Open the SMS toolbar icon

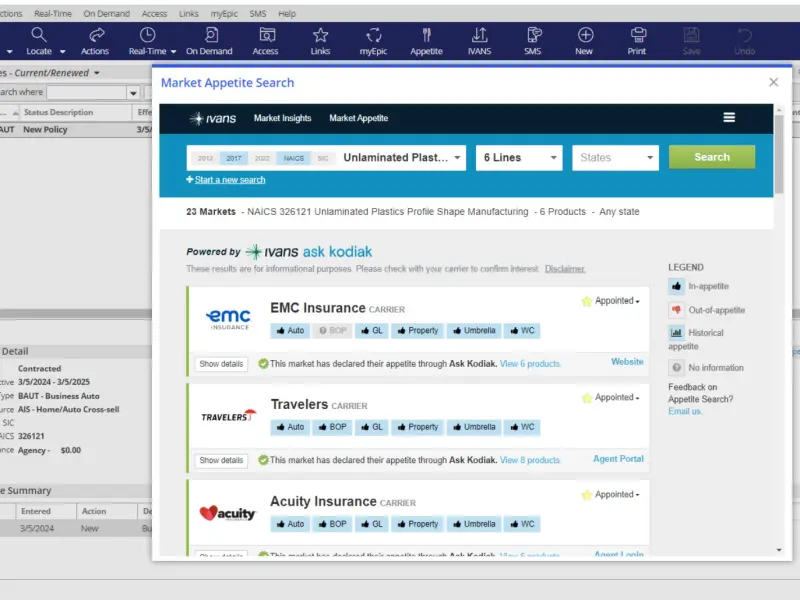pos(533,41)
